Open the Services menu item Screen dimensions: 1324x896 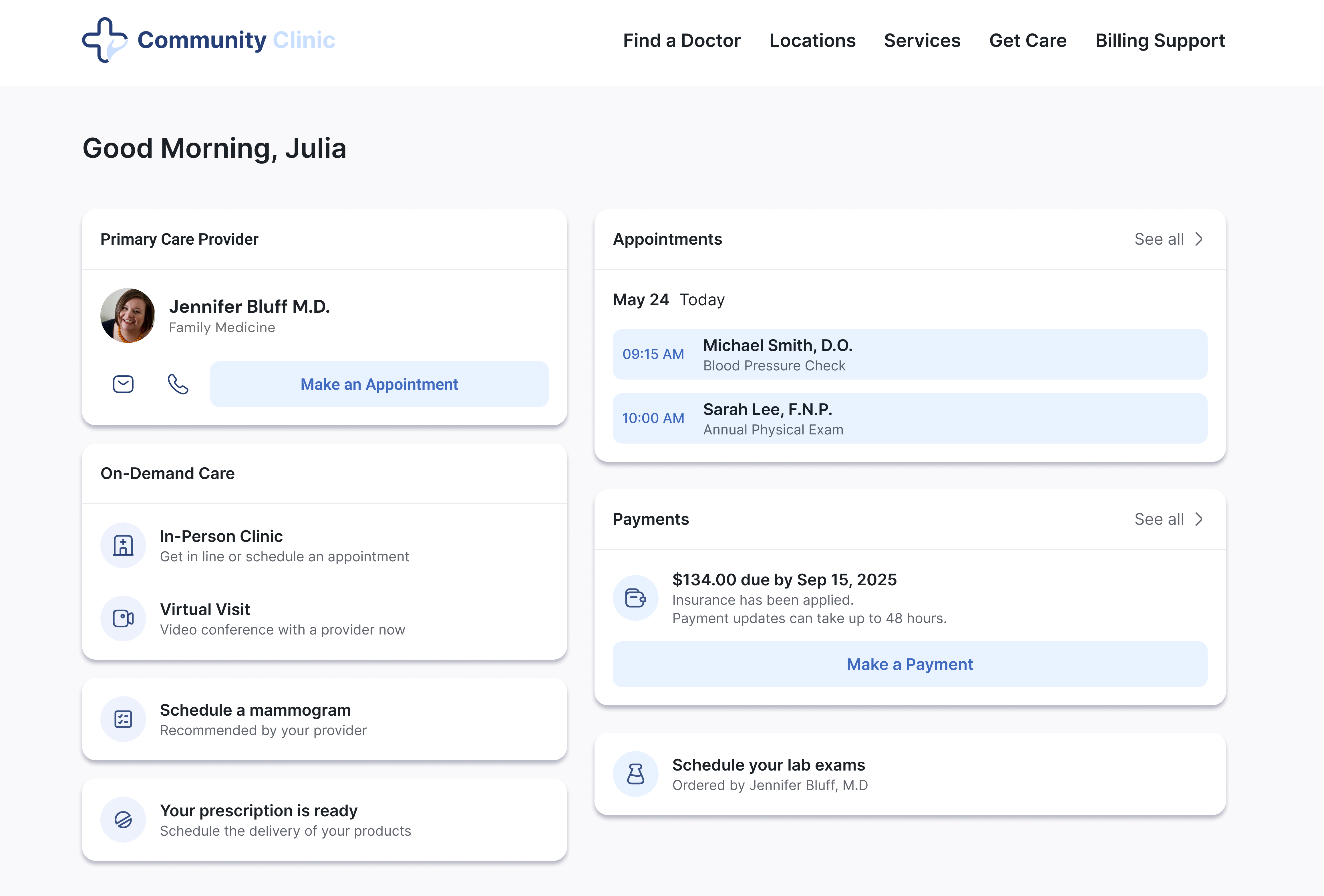pyautogui.click(x=922, y=40)
